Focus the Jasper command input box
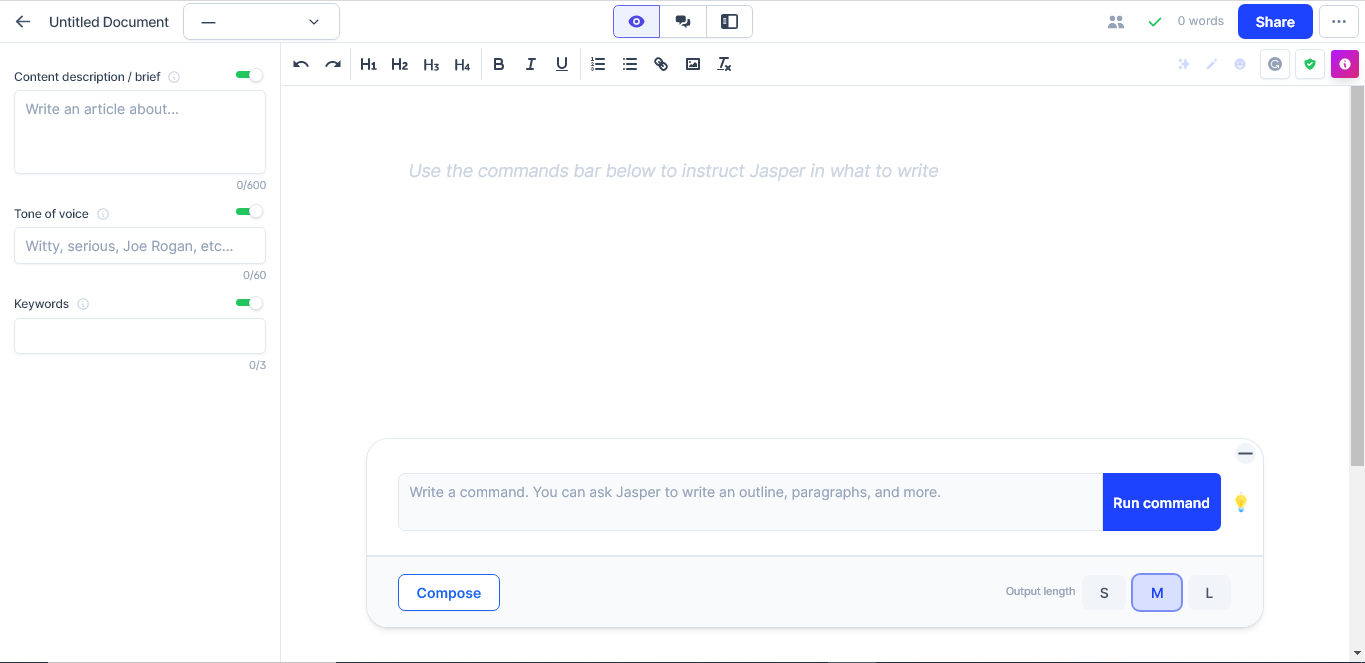Image resolution: width=1365 pixels, height=663 pixels. click(750, 502)
